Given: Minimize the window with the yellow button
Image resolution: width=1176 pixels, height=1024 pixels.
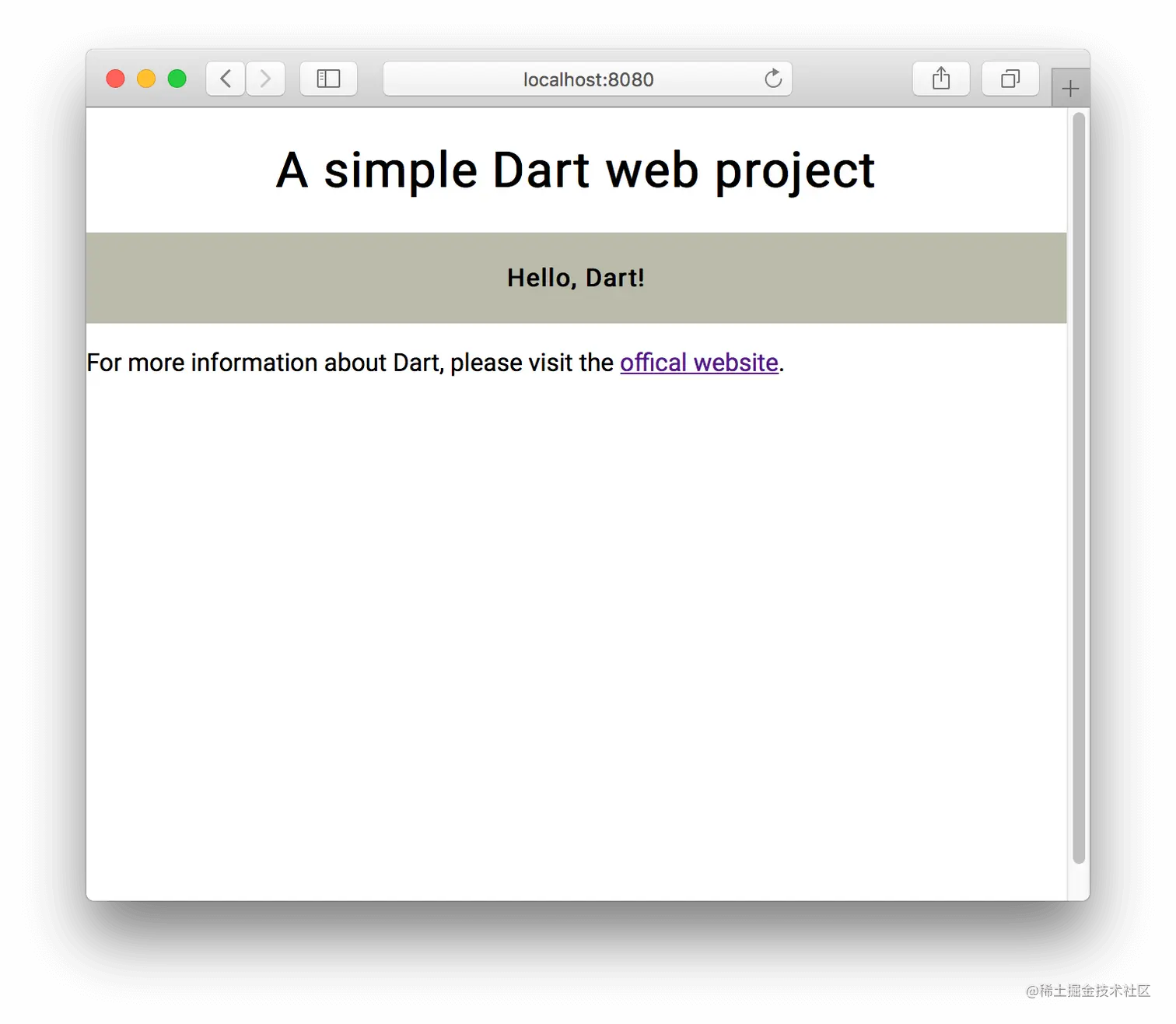Looking at the screenshot, I should [x=146, y=79].
